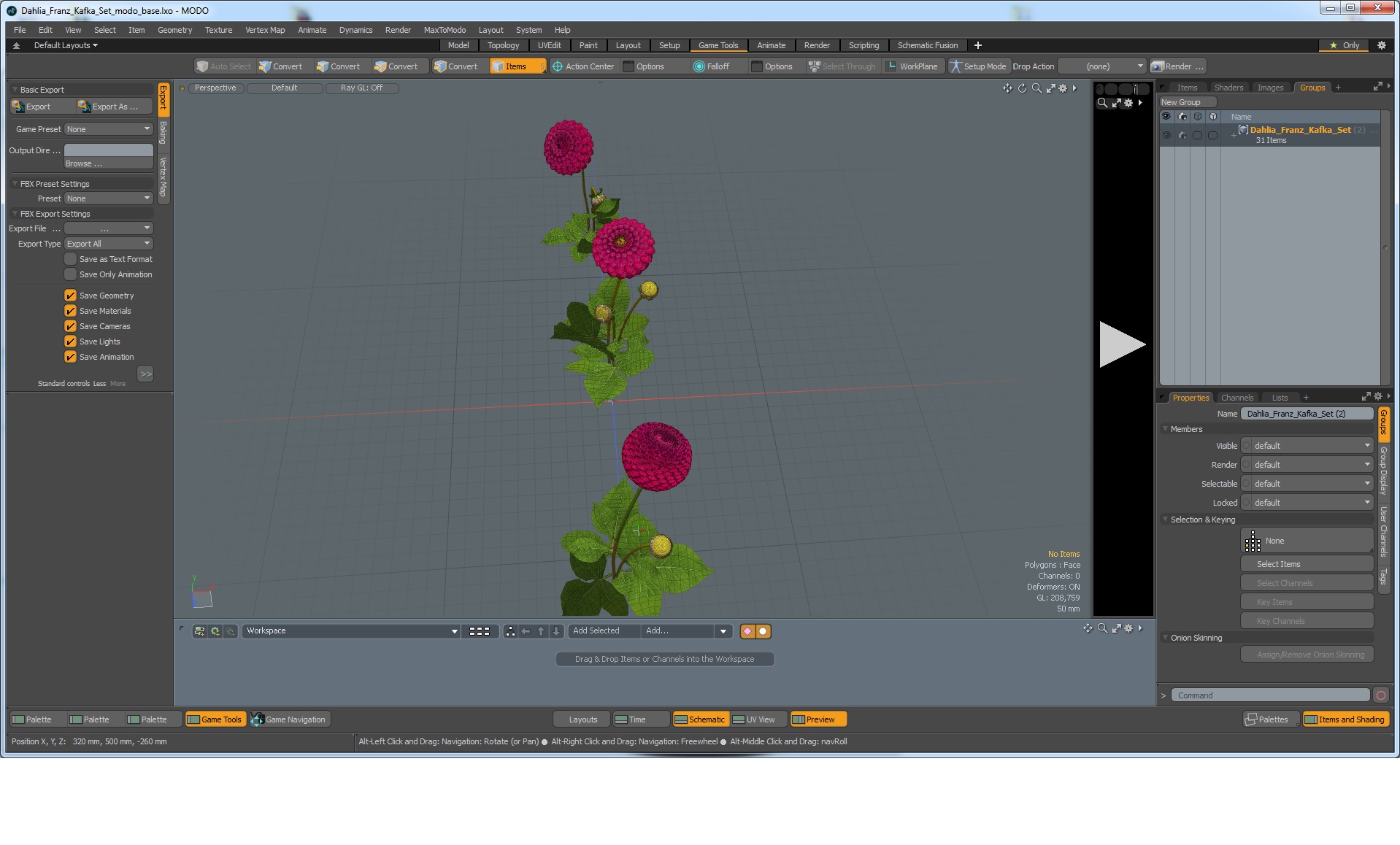Click the Export icon button in Basic Export
1400x845 pixels.
42,107
